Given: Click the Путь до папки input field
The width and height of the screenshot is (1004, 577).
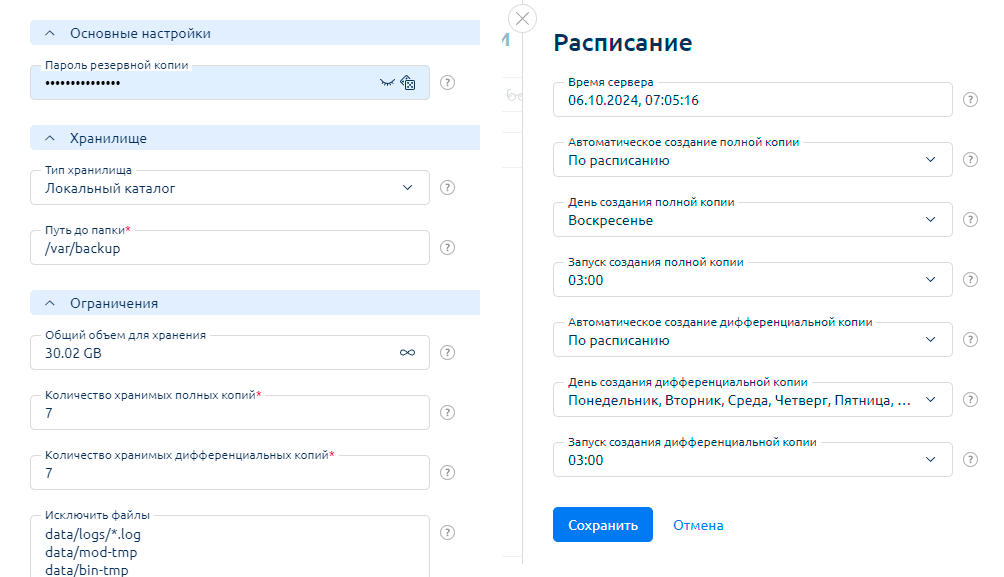Looking at the screenshot, I should [230, 248].
